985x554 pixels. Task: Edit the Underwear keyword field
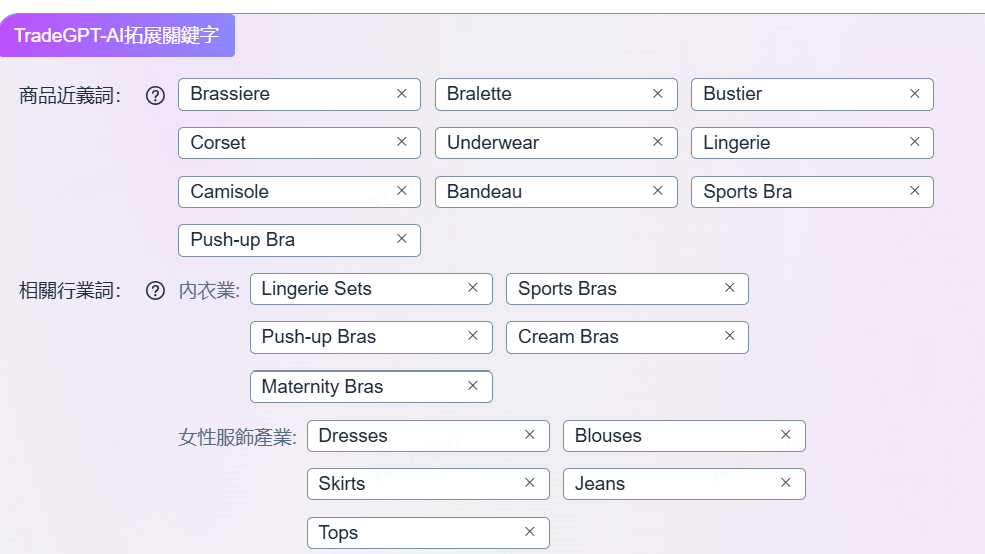556,143
